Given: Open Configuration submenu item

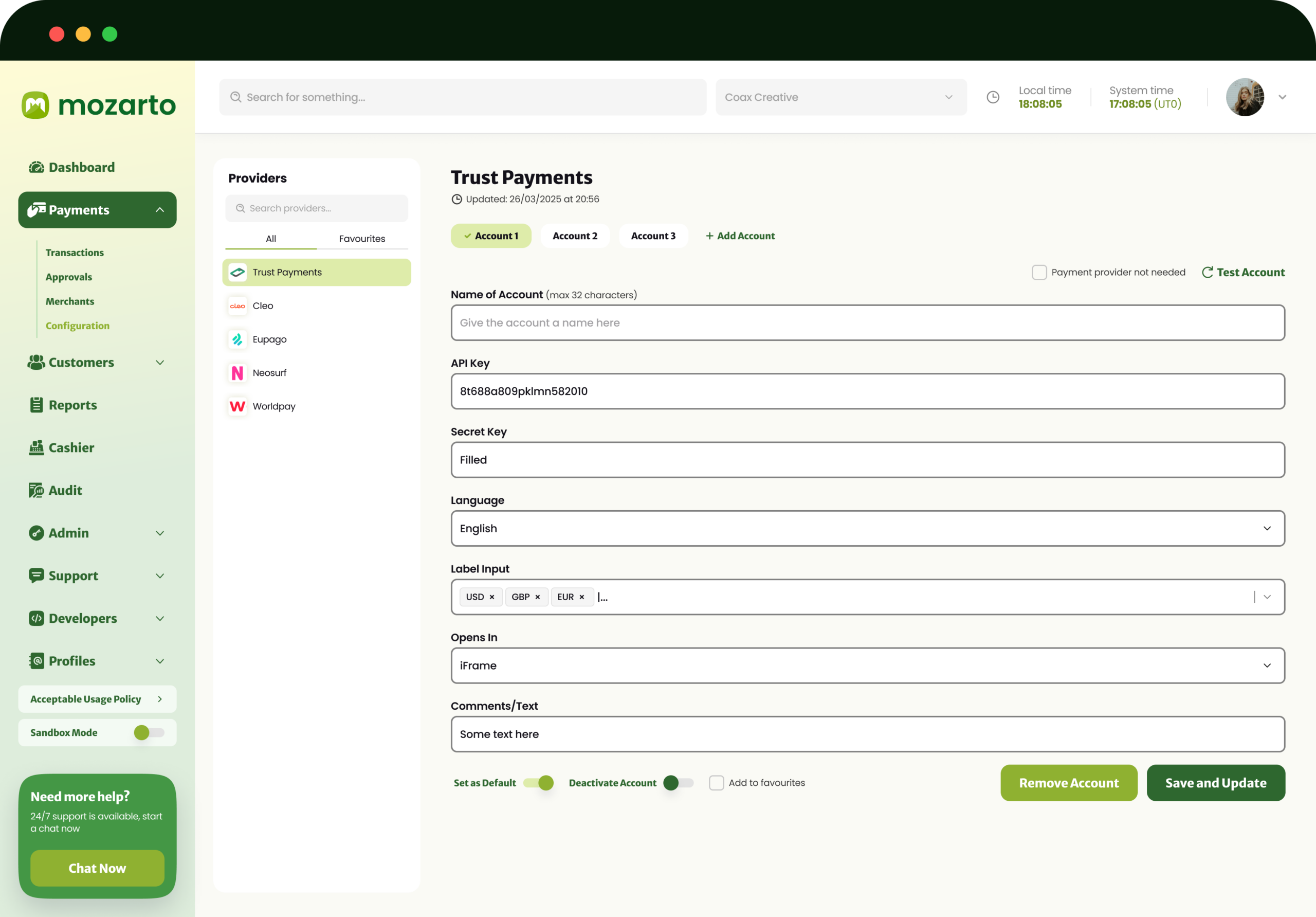Looking at the screenshot, I should click(x=78, y=326).
